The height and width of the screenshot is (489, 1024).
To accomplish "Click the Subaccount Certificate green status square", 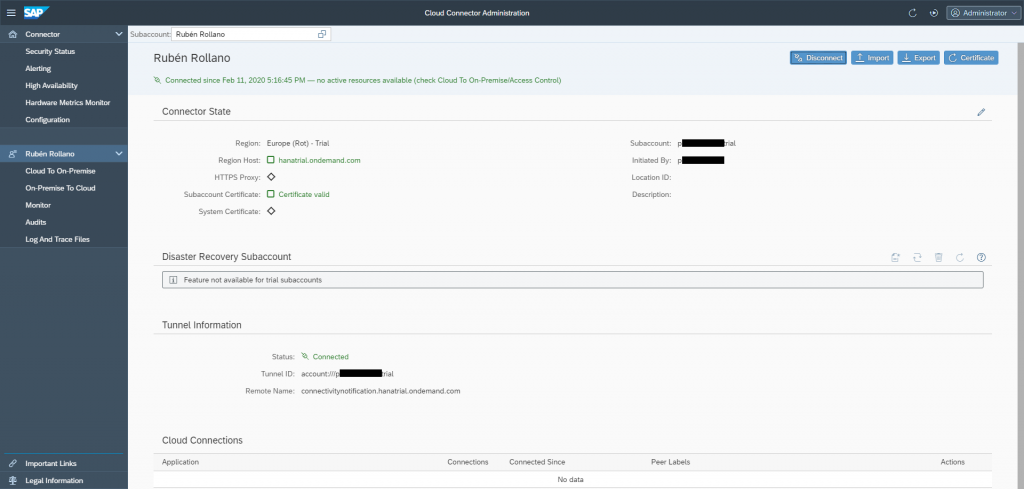I will [271, 194].
